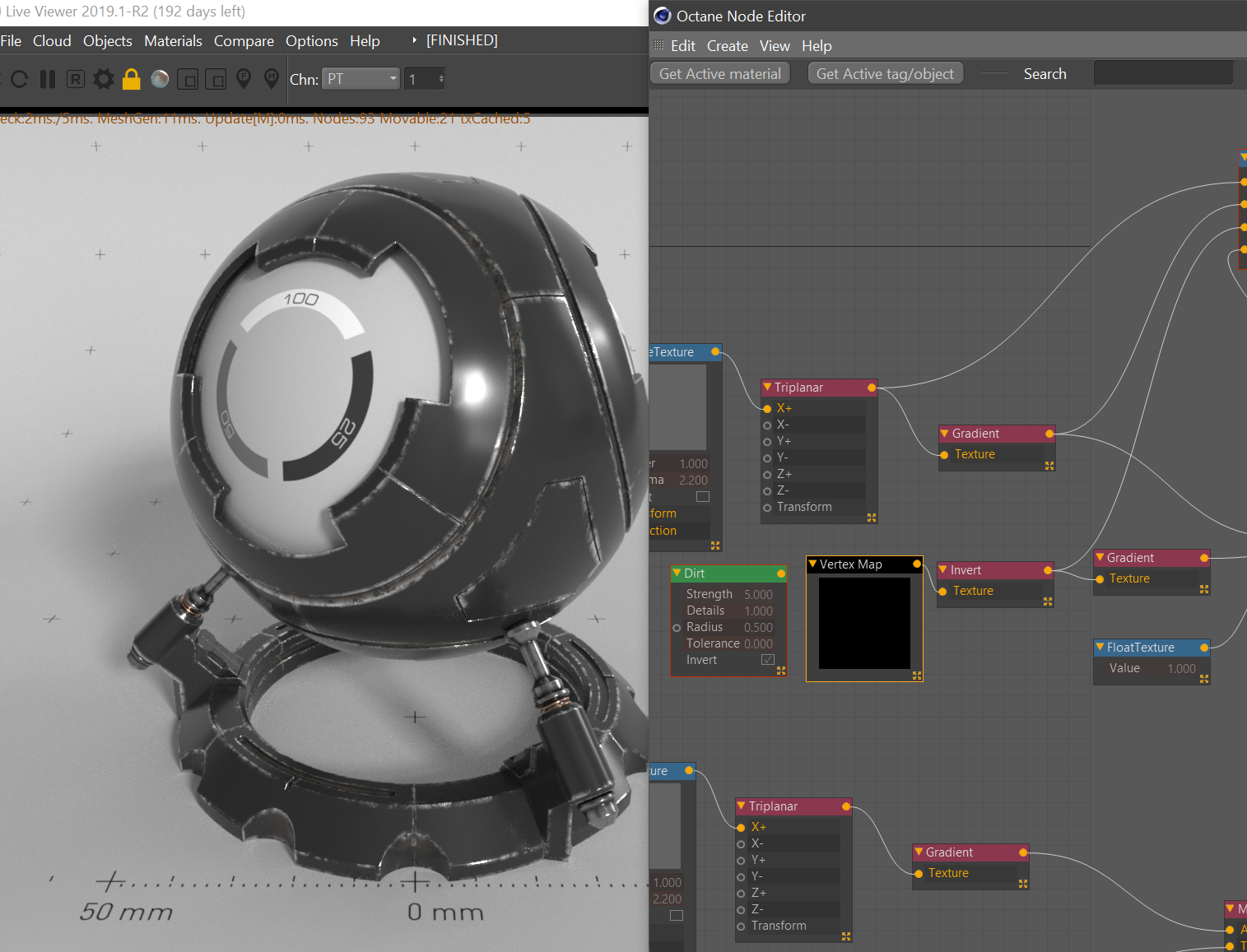
Task: Open the Options menu in Live Viewer
Action: point(312,41)
